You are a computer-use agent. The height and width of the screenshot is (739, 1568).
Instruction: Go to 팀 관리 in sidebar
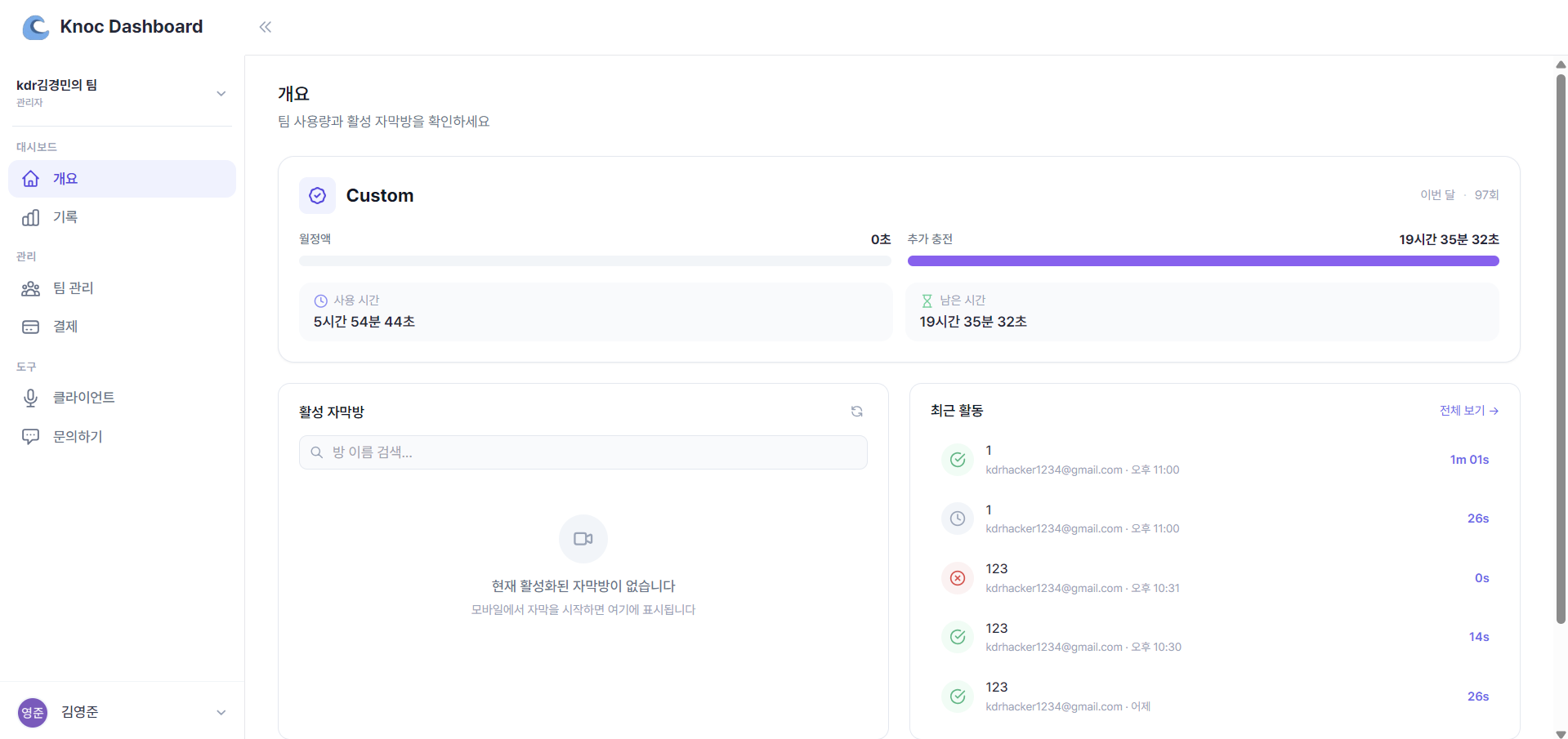(73, 288)
